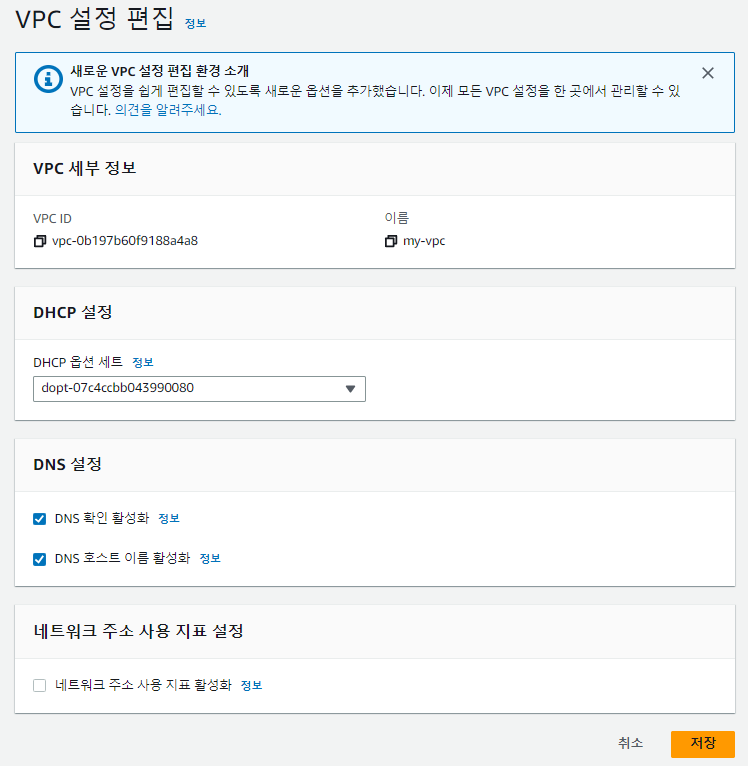Uncheck DNS 확인 활성화 checkbox
748x766 pixels.
coord(40,519)
